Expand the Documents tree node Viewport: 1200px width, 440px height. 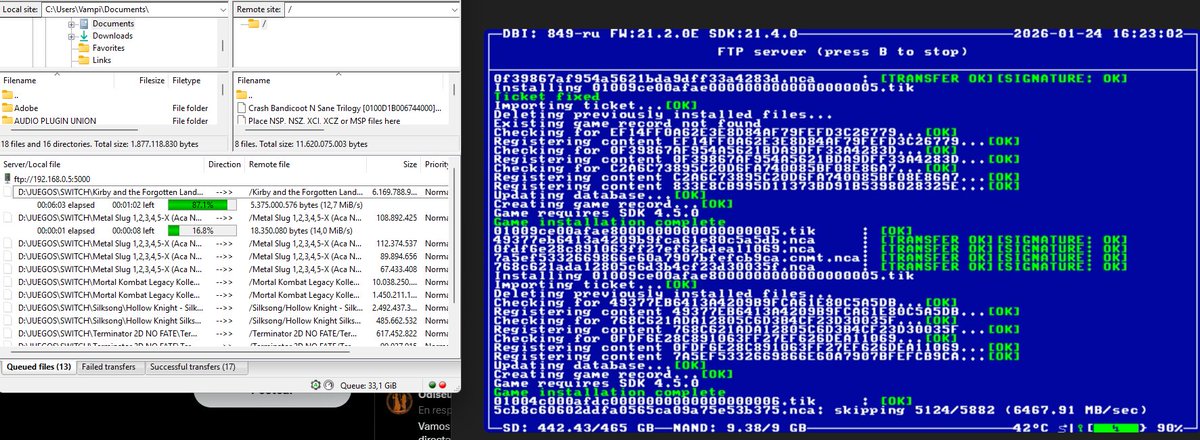pyautogui.click(x=71, y=23)
